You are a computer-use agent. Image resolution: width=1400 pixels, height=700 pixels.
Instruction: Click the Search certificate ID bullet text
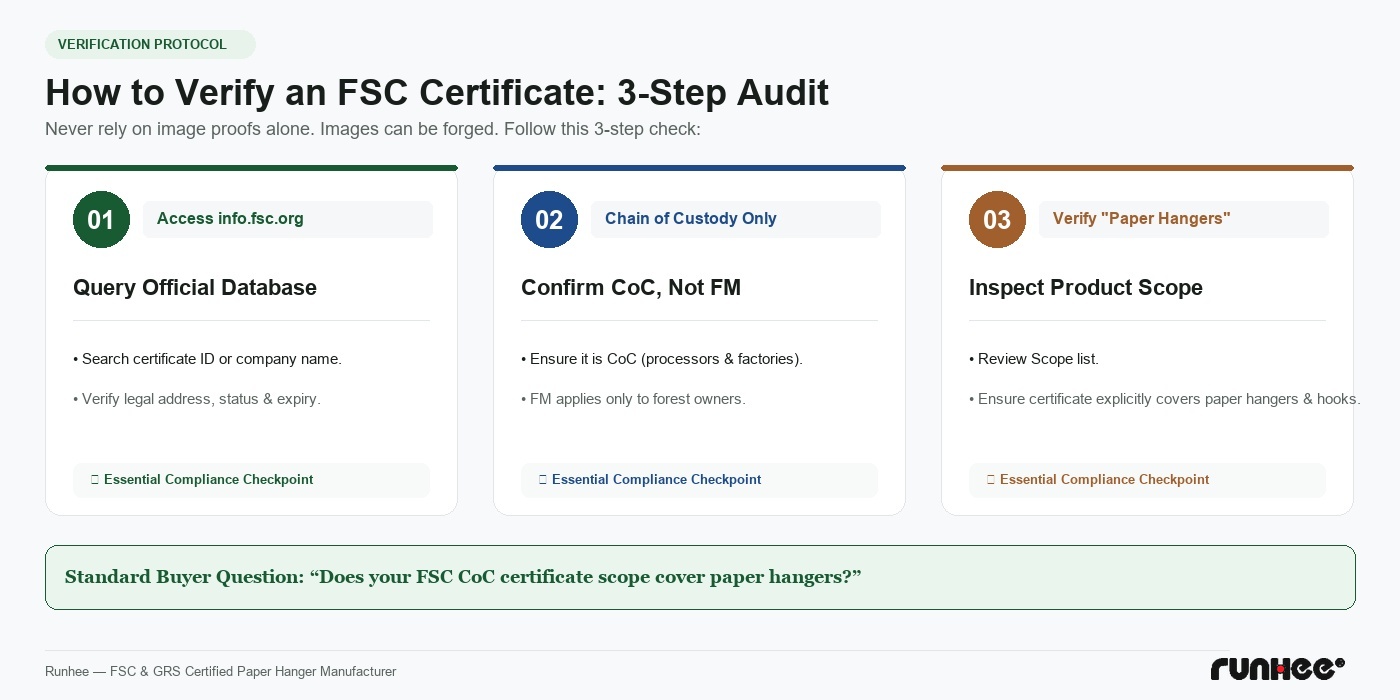tap(207, 359)
